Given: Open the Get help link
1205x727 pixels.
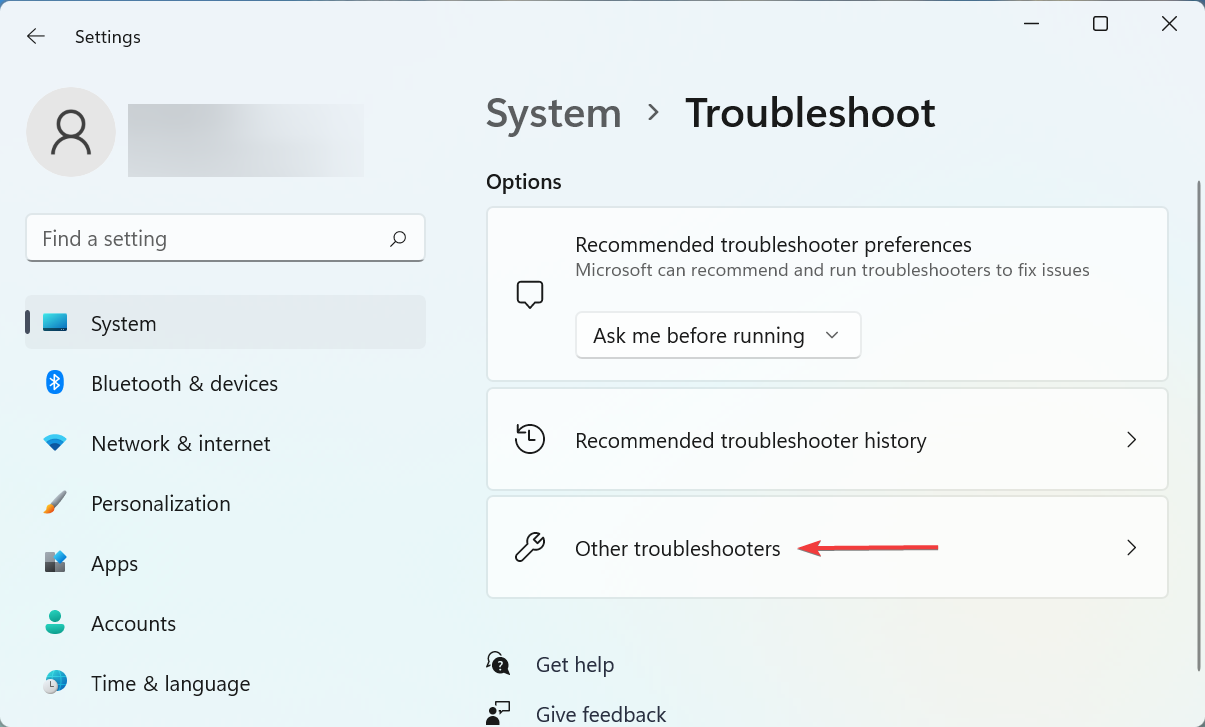Looking at the screenshot, I should 574,664.
